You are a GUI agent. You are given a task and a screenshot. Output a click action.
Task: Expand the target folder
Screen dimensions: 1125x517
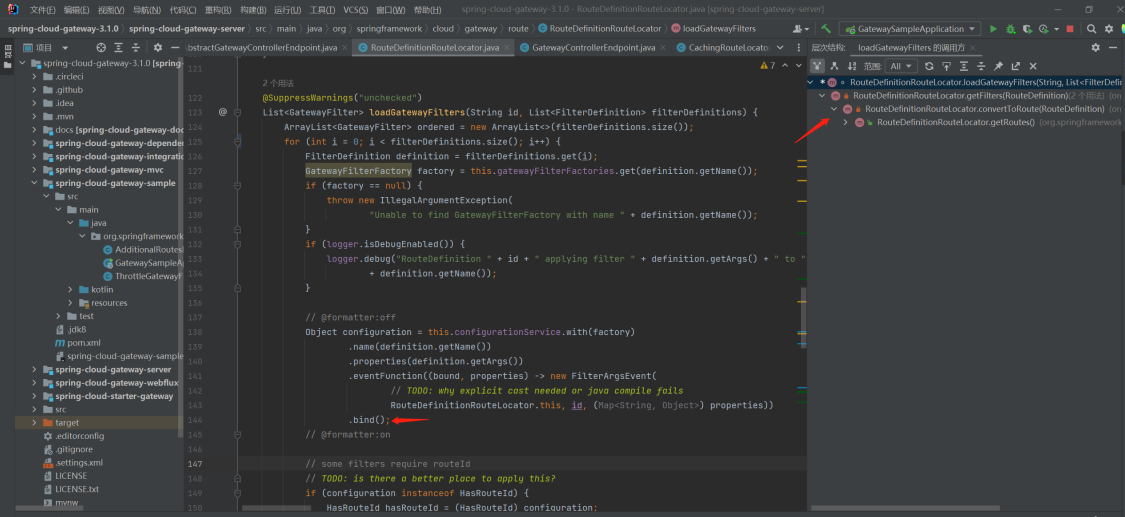(x=34, y=422)
